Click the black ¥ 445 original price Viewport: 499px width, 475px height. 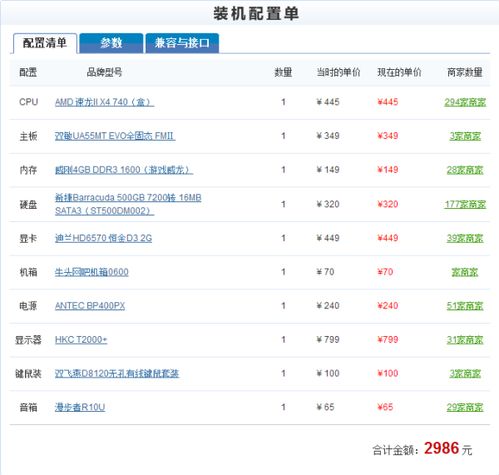click(x=328, y=102)
